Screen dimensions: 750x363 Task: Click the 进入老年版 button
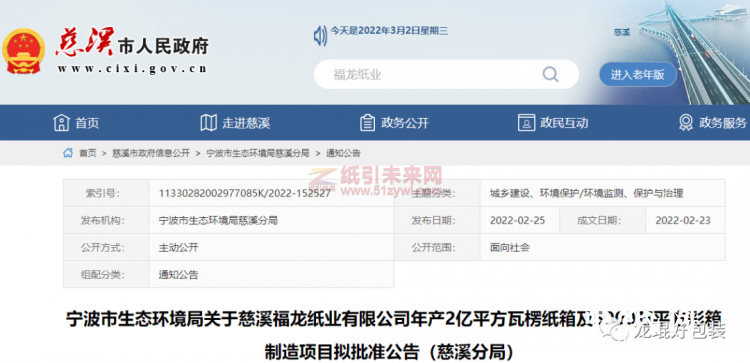(x=638, y=75)
